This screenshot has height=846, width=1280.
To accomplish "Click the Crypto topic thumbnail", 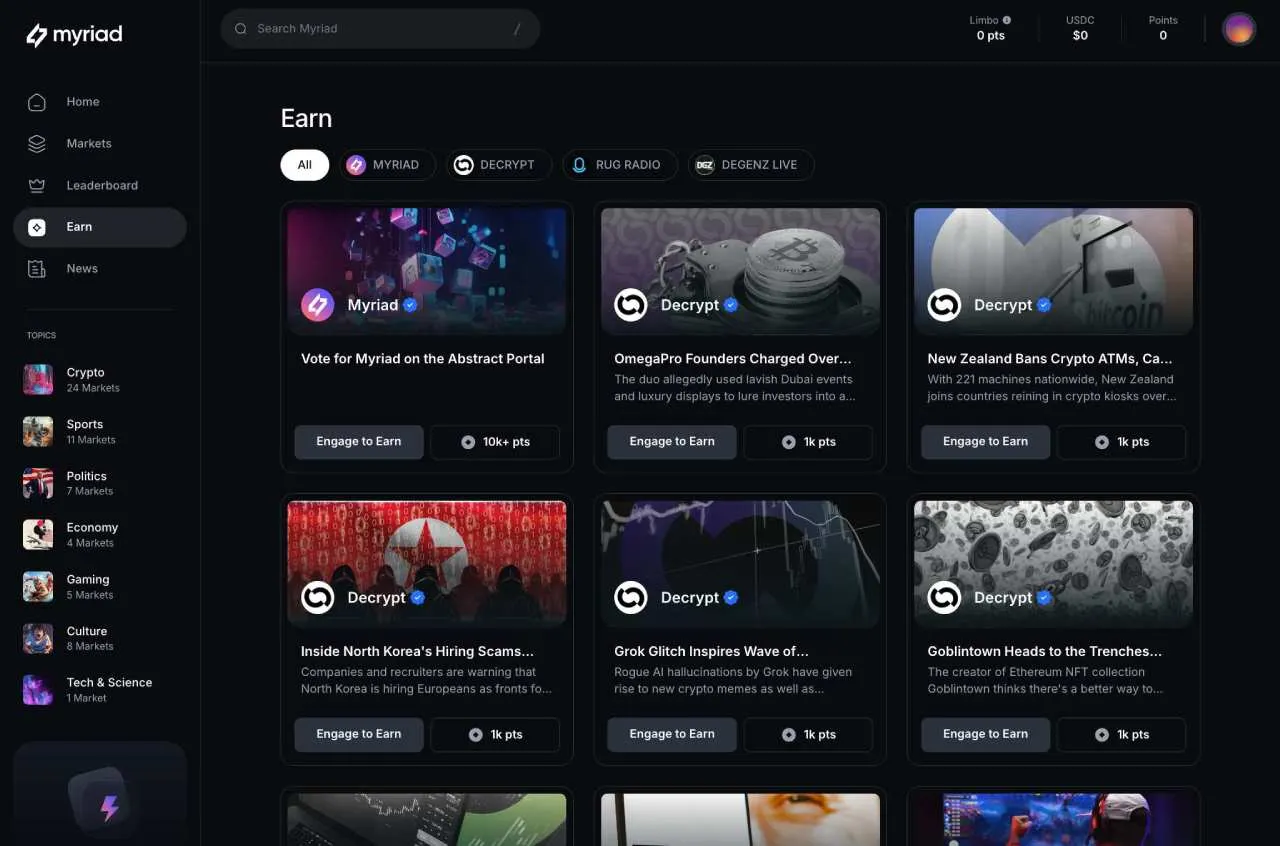I will coord(38,379).
